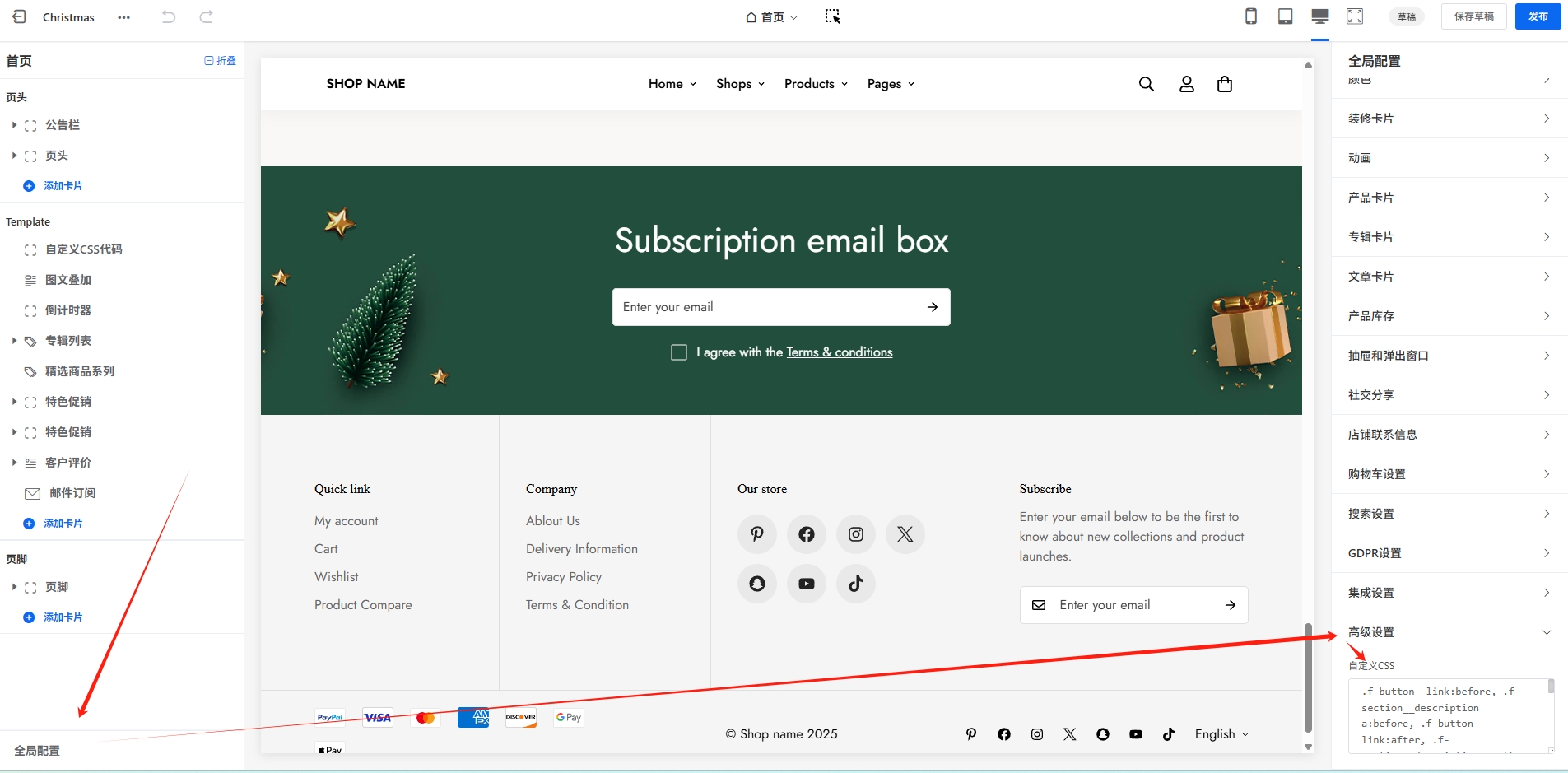The height and width of the screenshot is (773, 1568).
Task: Open the shopping bag cart icon
Action: pyautogui.click(x=1224, y=84)
